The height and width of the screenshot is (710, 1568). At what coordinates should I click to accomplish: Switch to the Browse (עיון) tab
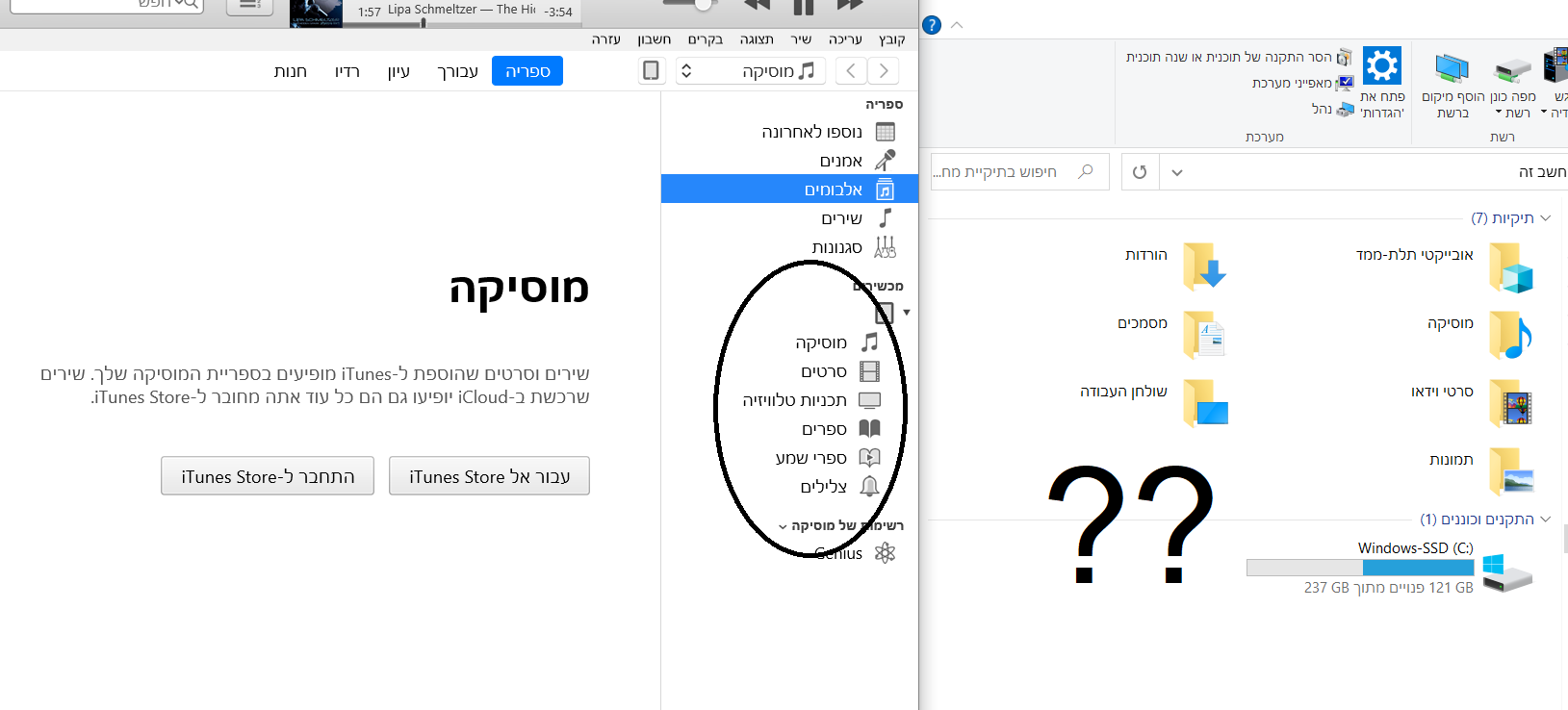398,71
